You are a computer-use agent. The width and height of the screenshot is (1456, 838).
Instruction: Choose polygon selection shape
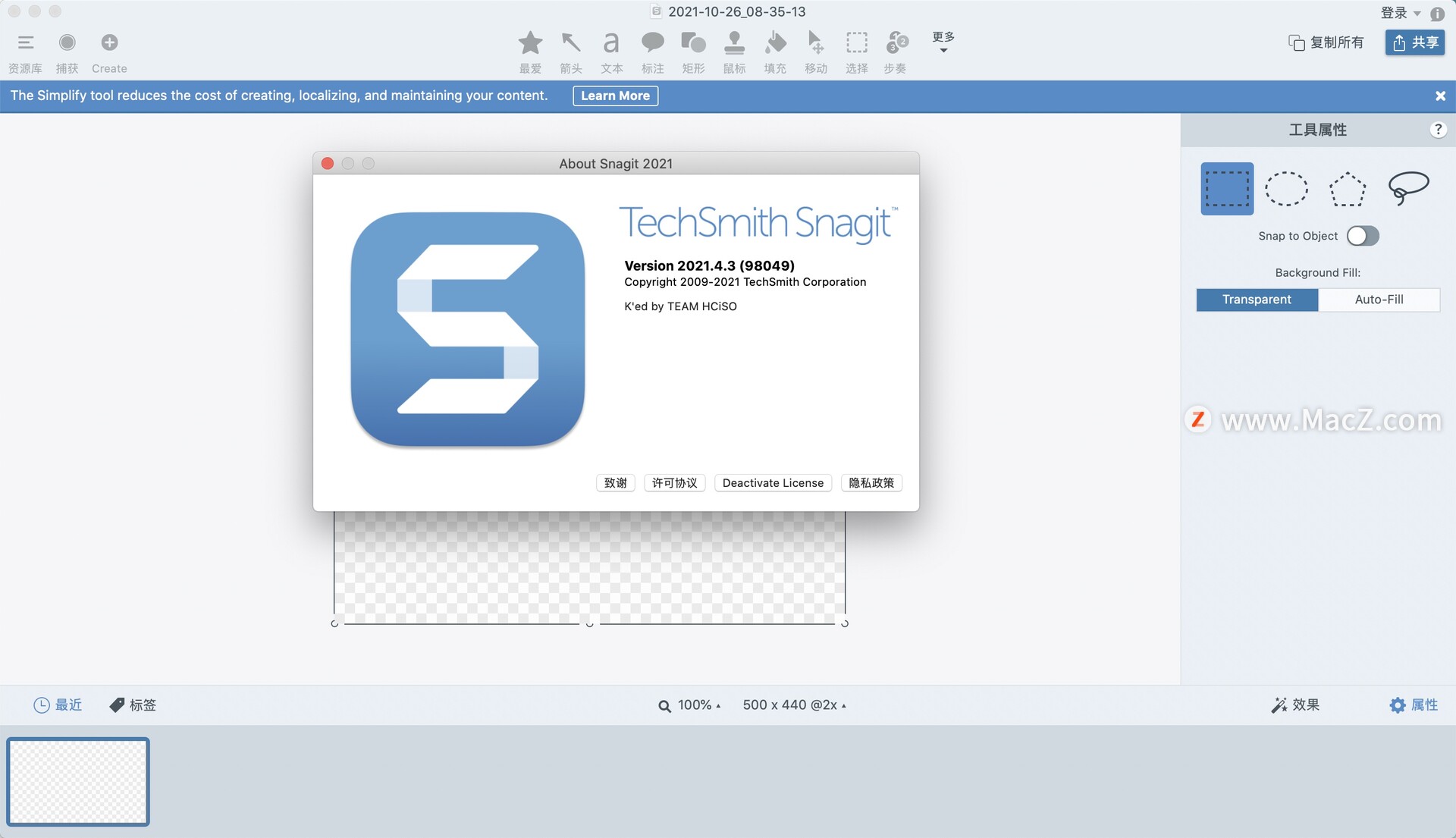[1348, 190]
